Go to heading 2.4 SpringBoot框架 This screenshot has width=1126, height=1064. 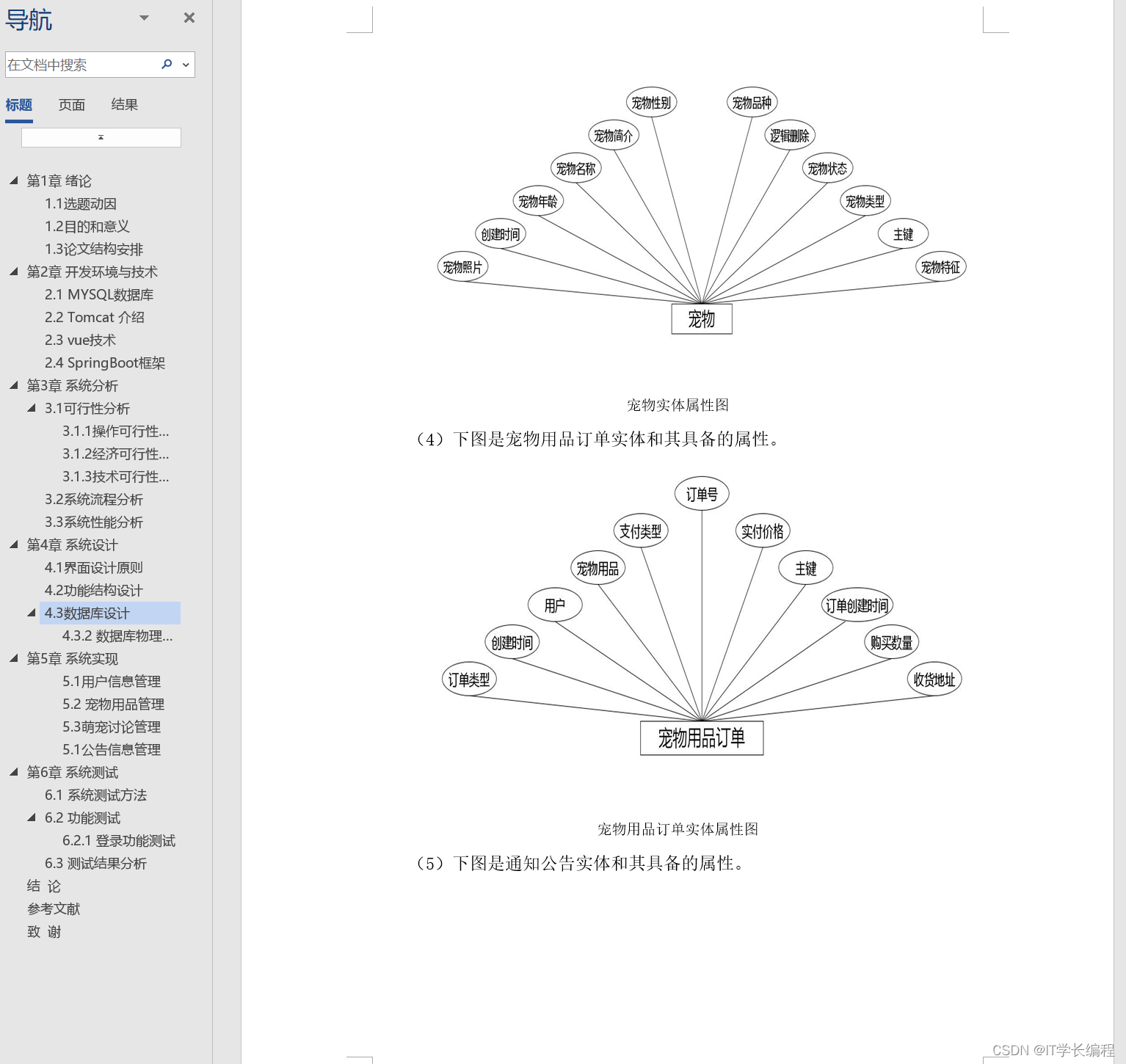coord(105,362)
